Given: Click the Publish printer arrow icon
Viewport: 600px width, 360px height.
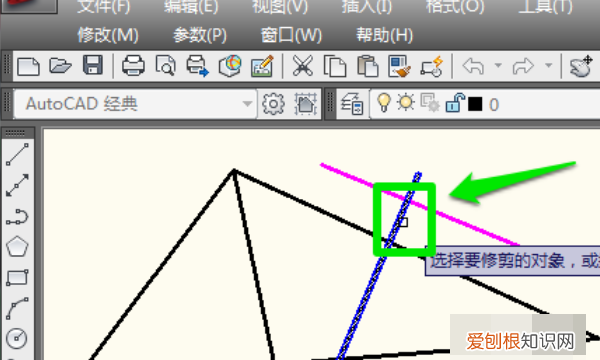Looking at the screenshot, I should (197, 66).
